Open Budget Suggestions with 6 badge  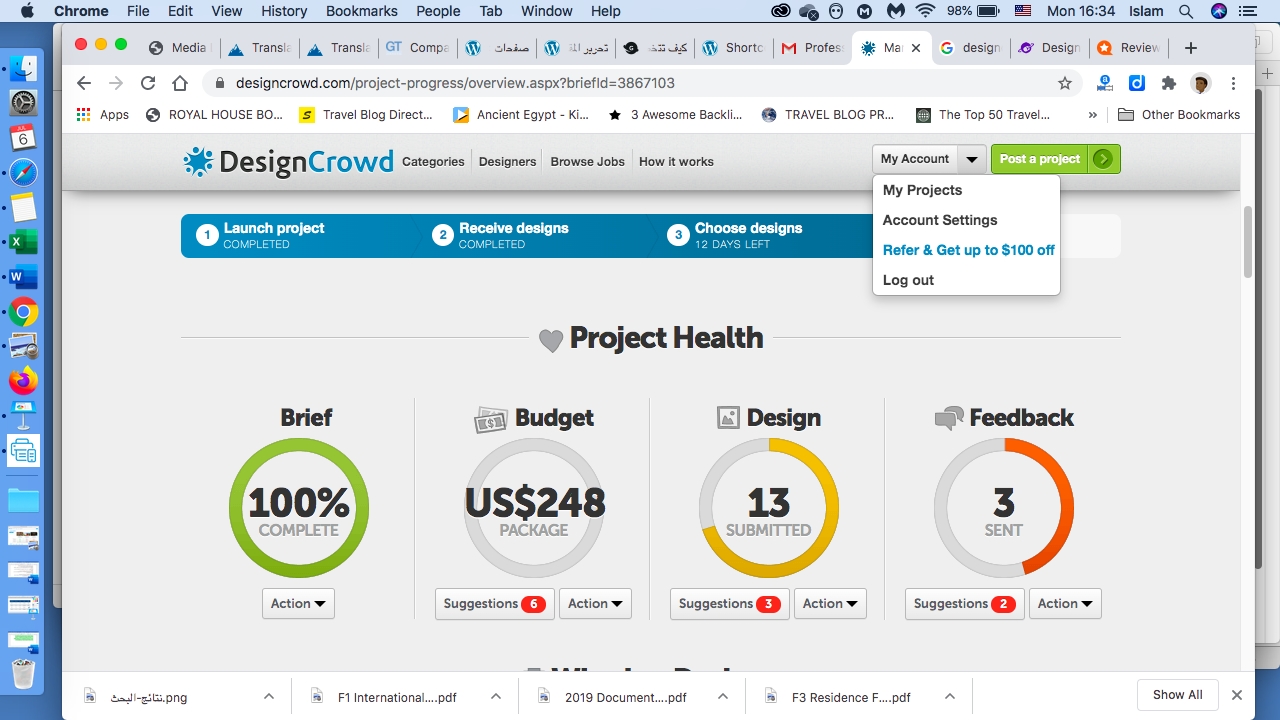click(x=494, y=604)
